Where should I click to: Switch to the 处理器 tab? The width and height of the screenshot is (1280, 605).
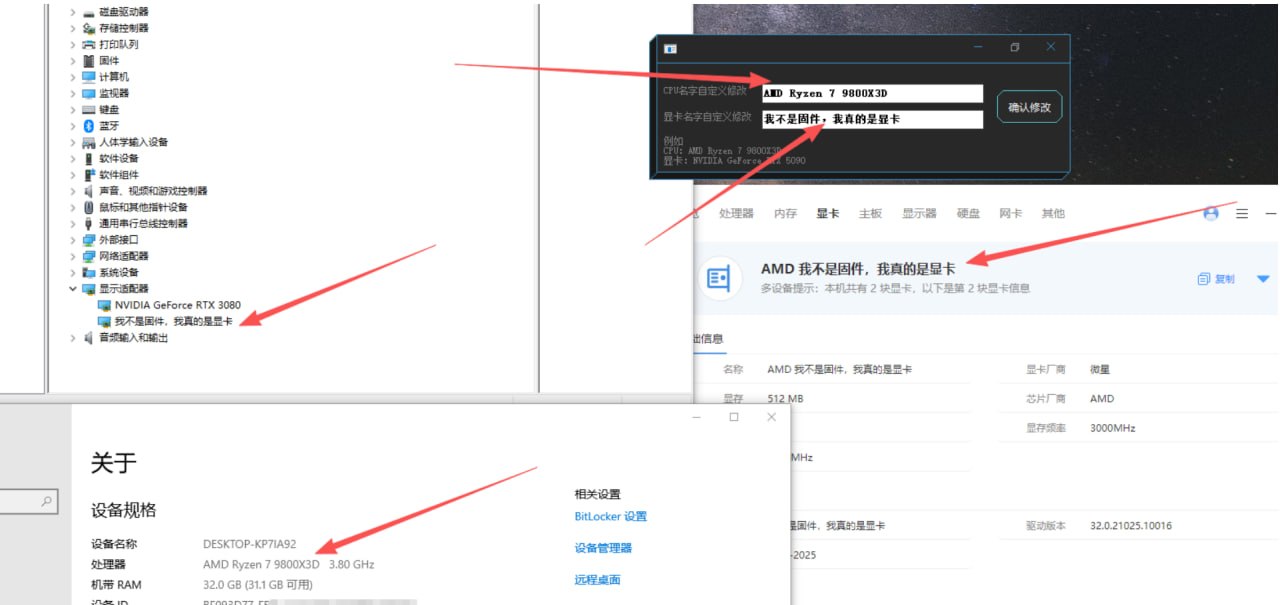click(x=737, y=213)
